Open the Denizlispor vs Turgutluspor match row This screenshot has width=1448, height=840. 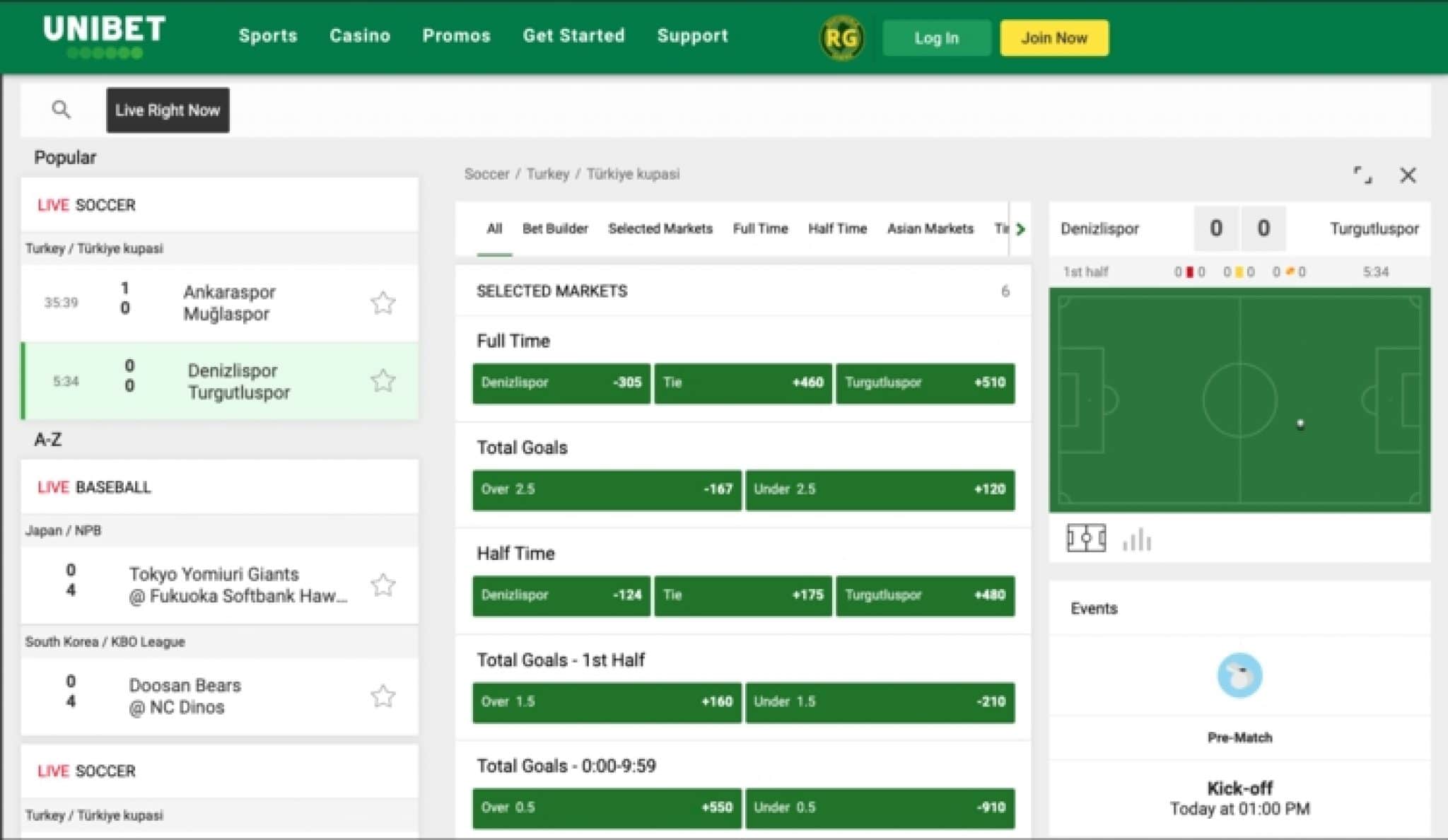pyautogui.click(x=219, y=381)
